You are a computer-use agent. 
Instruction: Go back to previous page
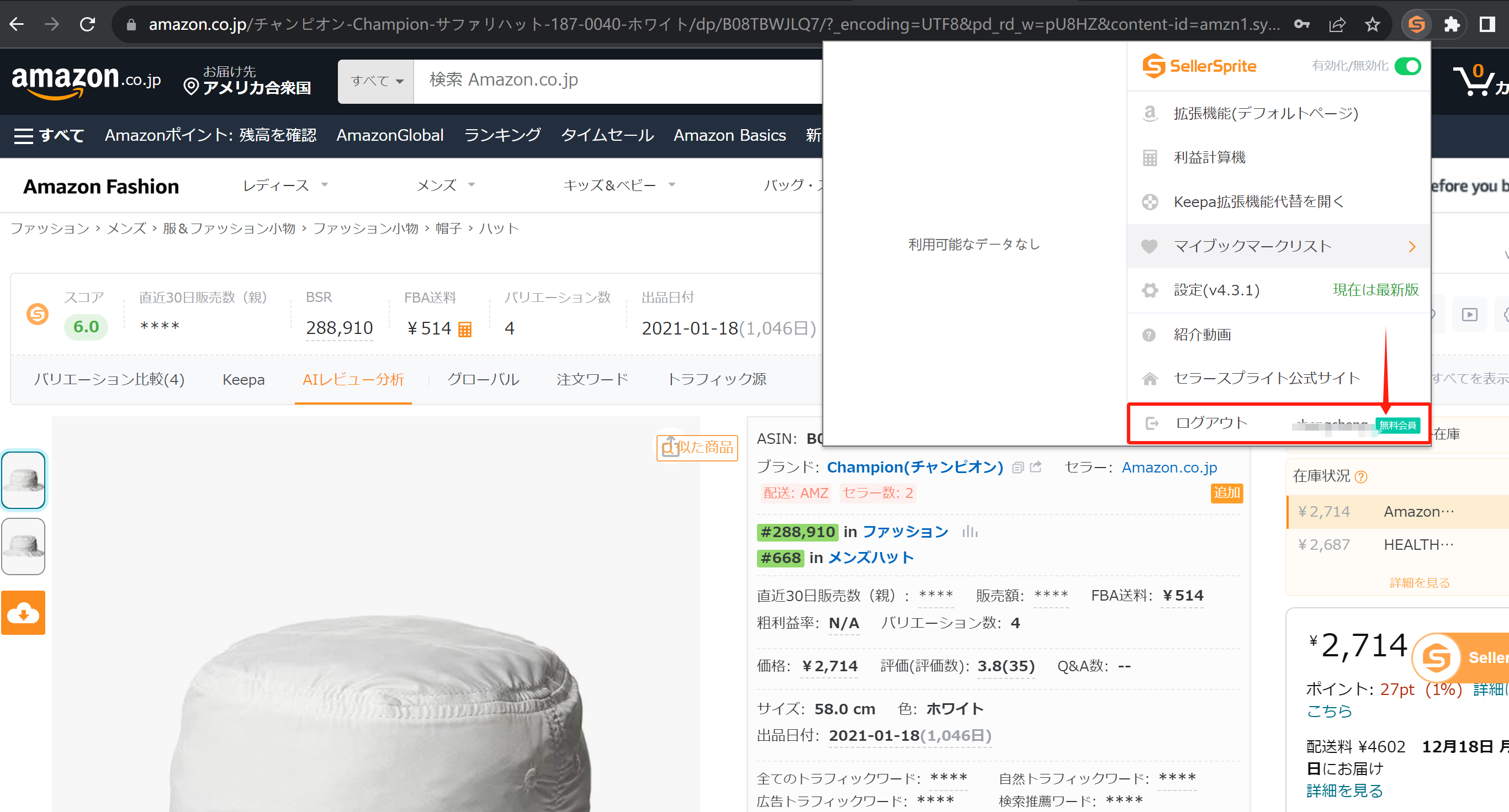17,24
